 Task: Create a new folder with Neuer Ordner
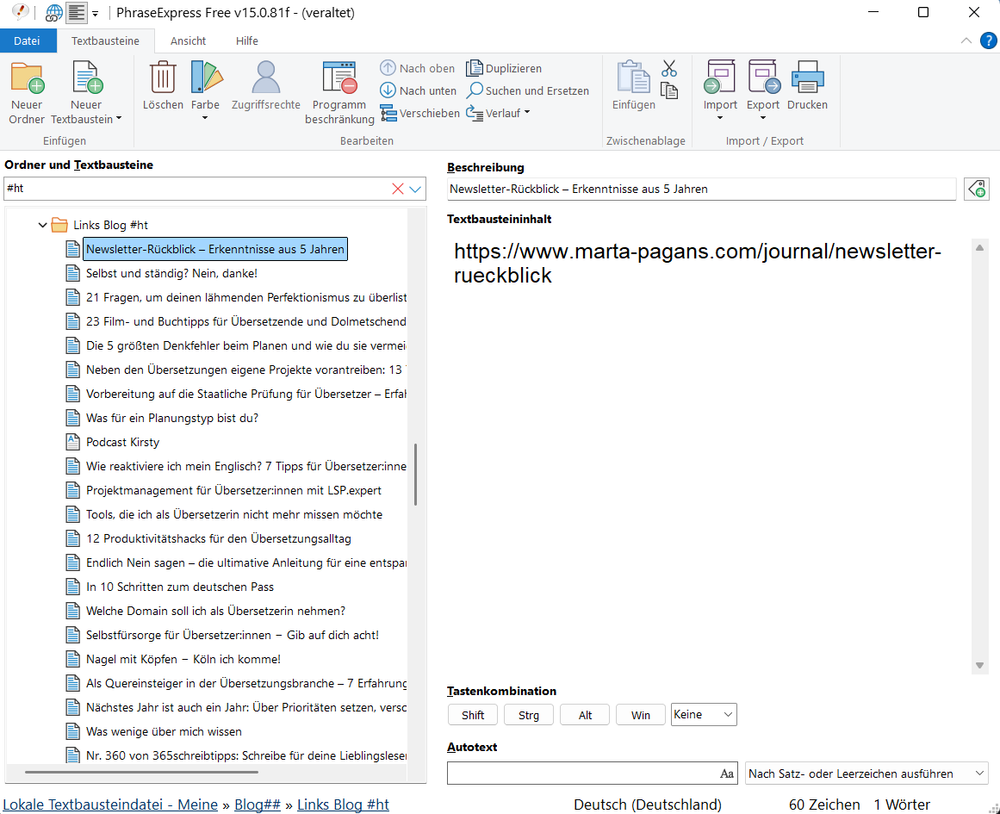[27, 93]
